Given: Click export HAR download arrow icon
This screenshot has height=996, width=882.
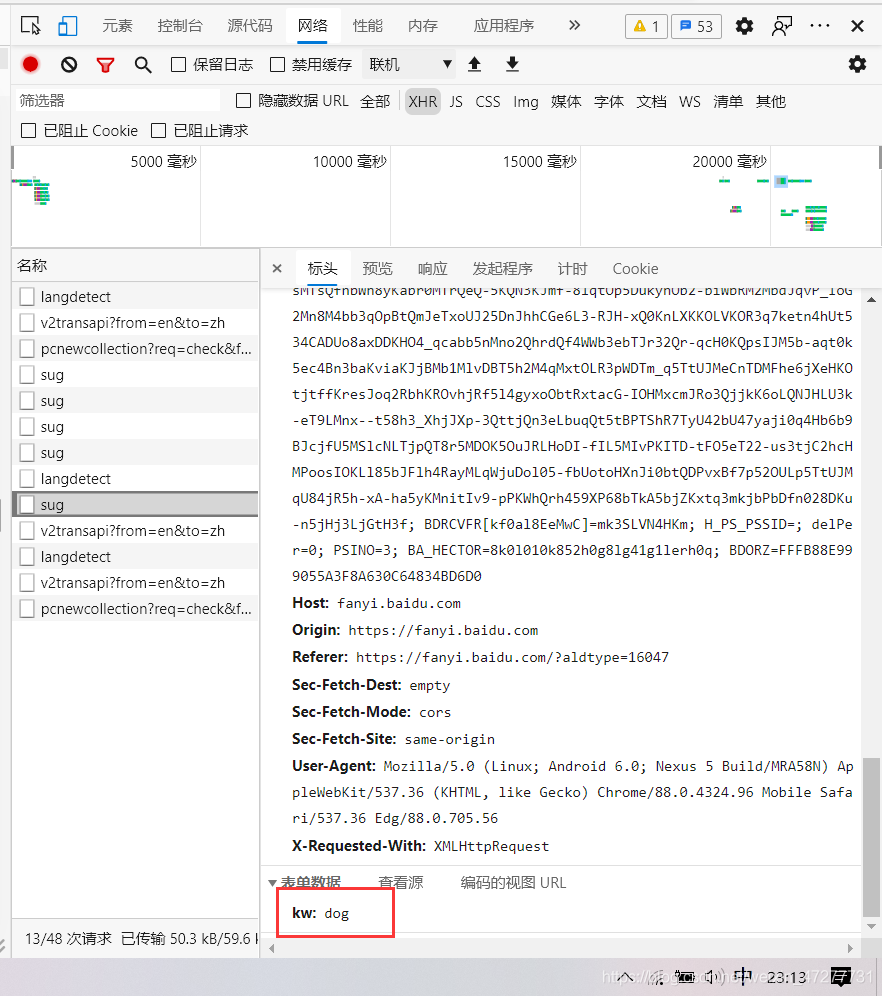Looking at the screenshot, I should (x=512, y=64).
